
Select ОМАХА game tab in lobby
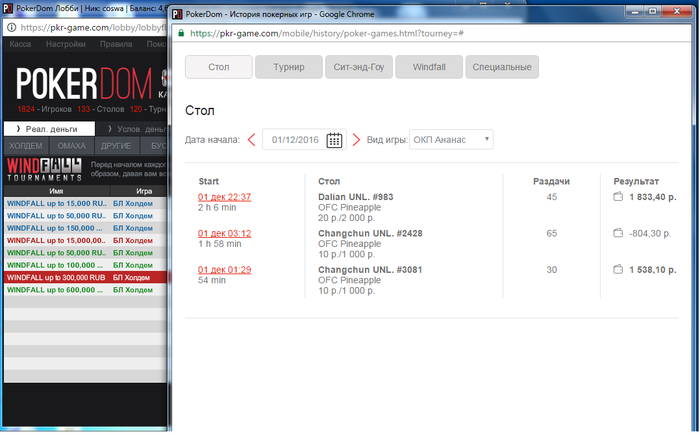(x=71, y=146)
